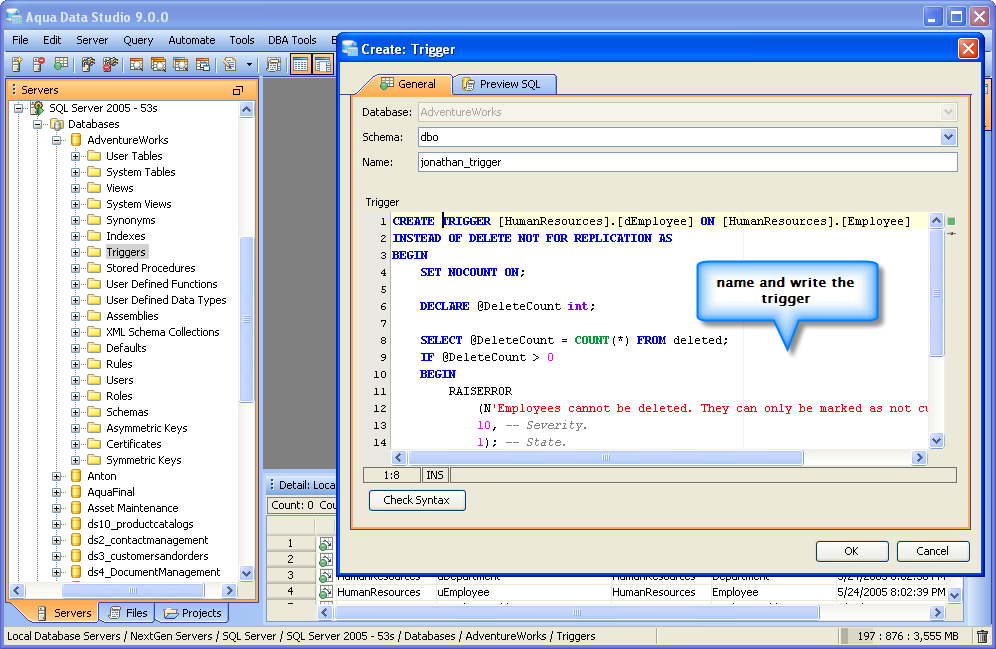Screen dimensions: 996x649
Task: Open the green-dot table query icon
Action: 62,65
